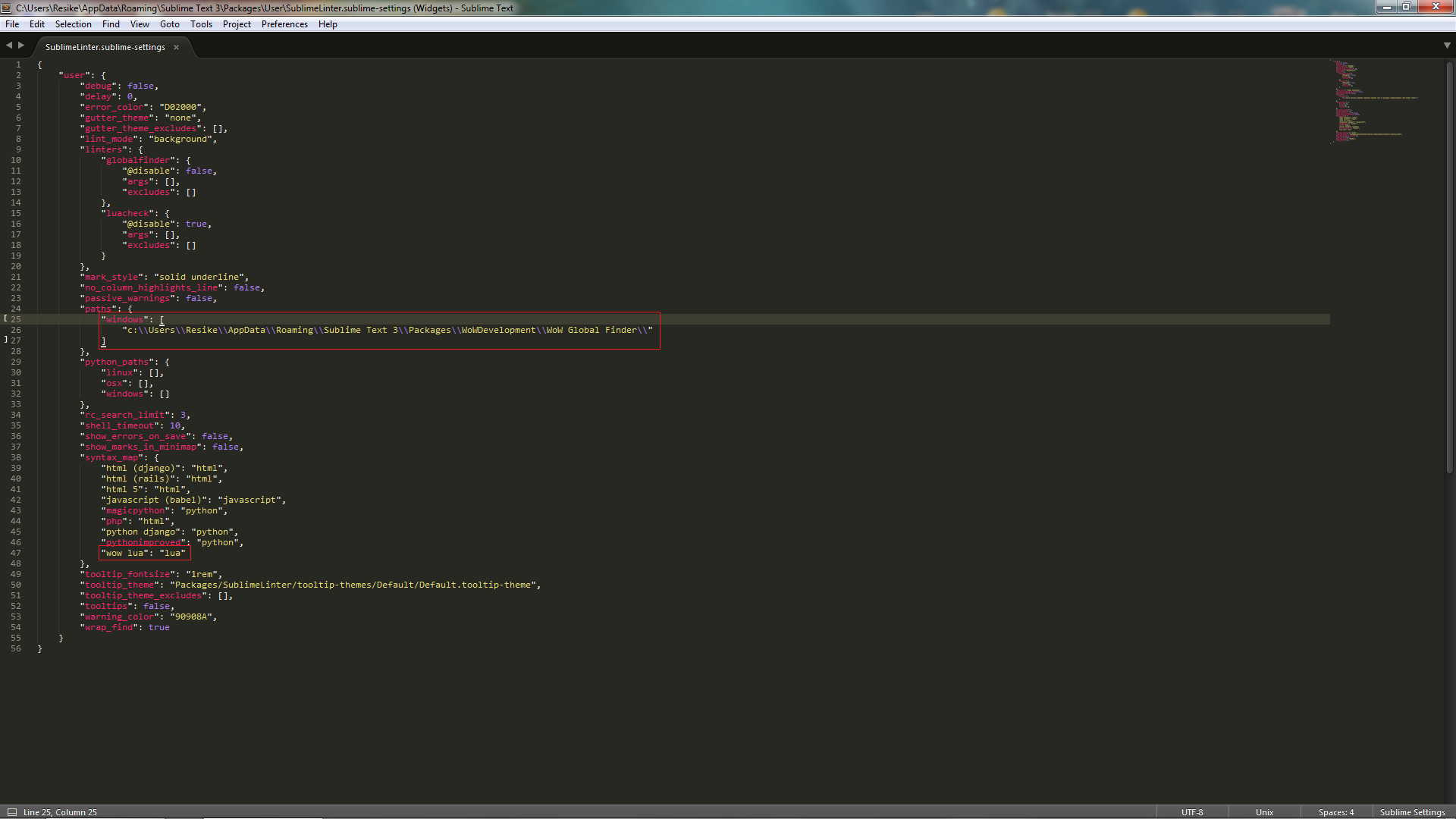Select the SublimeLinter.sublime-settings tab
Viewport: 1456px width, 819px height.
tap(105, 47)
